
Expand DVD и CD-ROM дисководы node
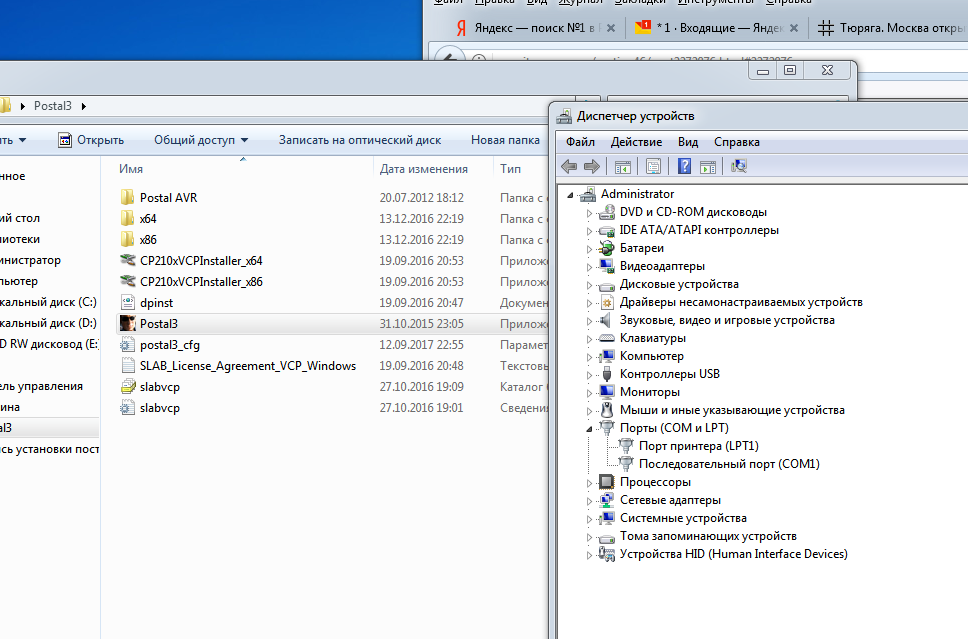click(589, 212)
